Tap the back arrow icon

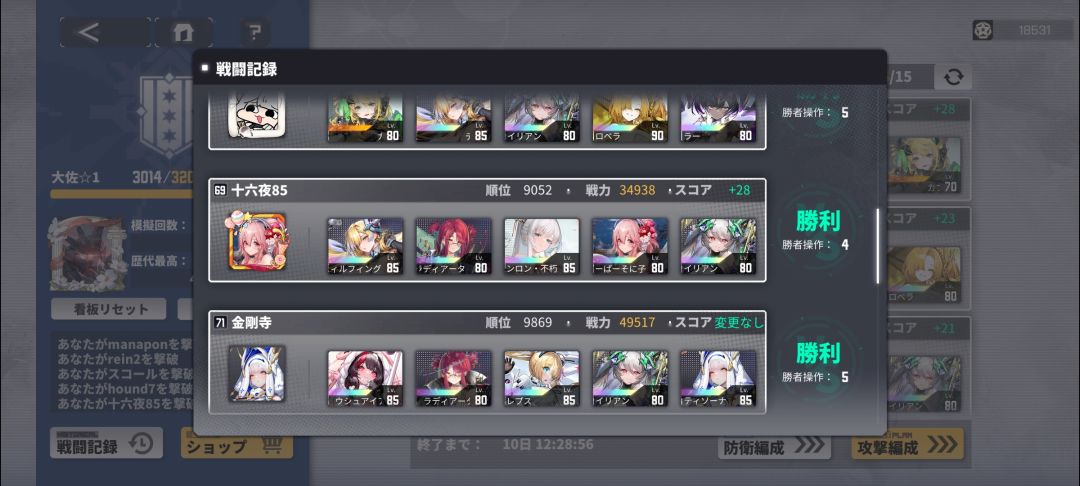tap(89, 32)
